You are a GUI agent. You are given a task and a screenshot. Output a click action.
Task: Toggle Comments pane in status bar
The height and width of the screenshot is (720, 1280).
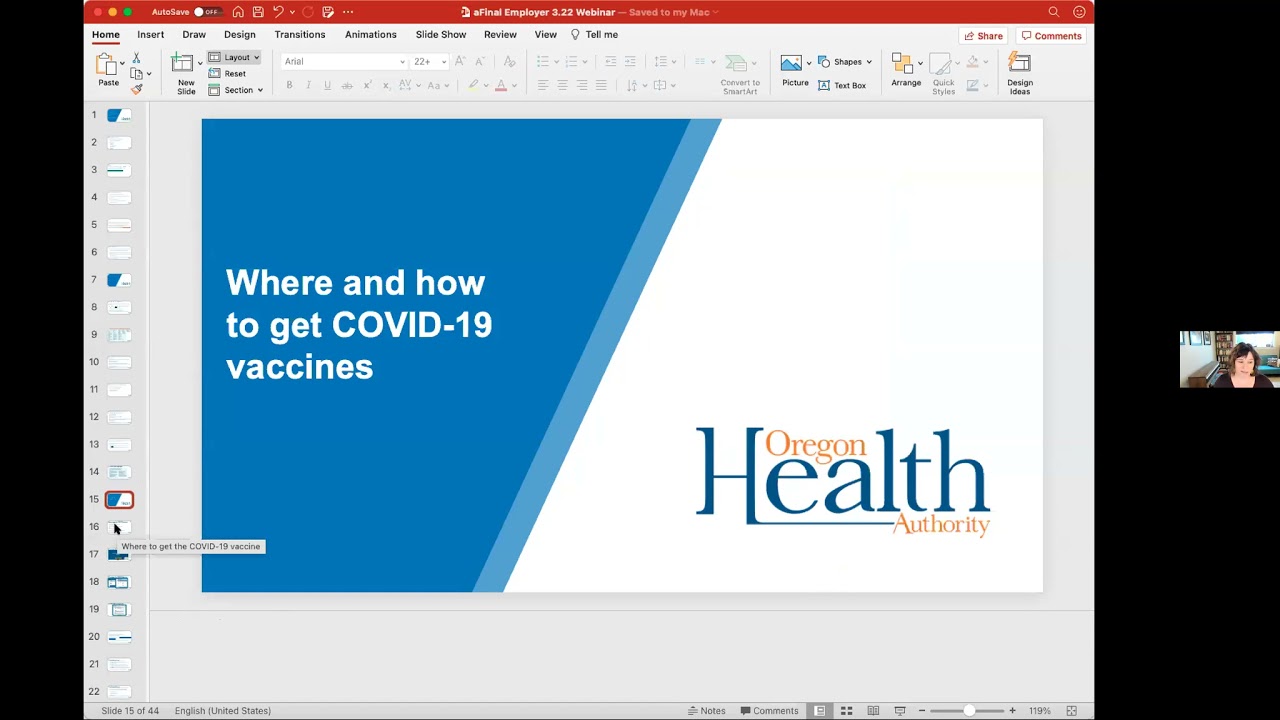point(769,711)
